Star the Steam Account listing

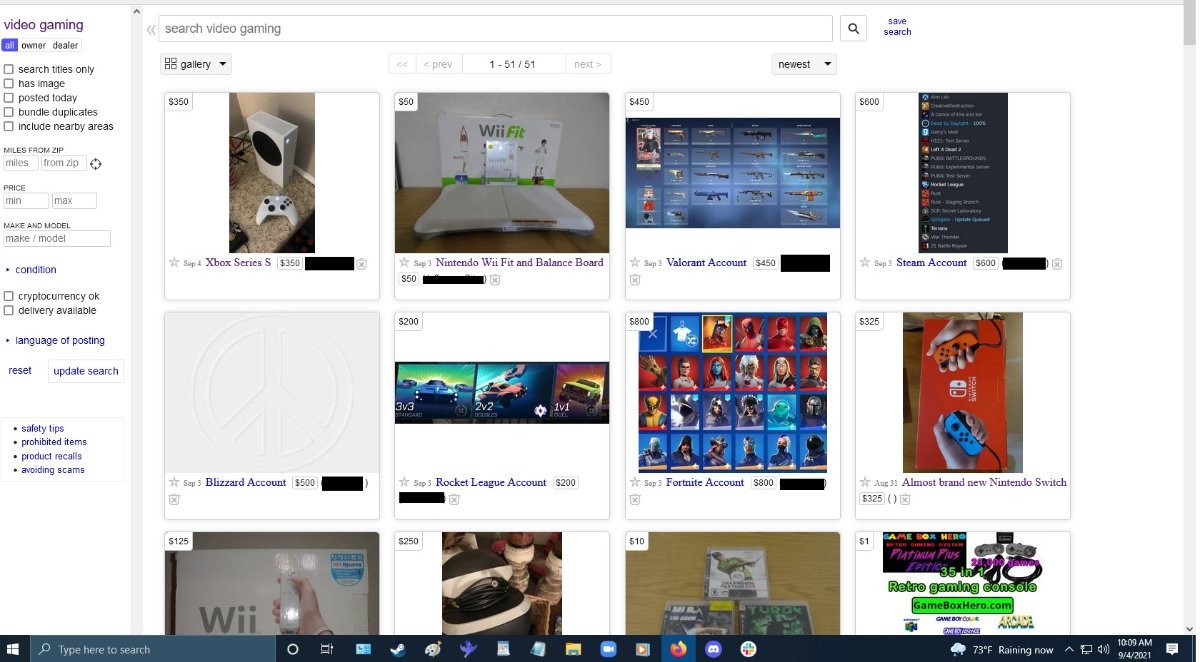pos(864,262)
